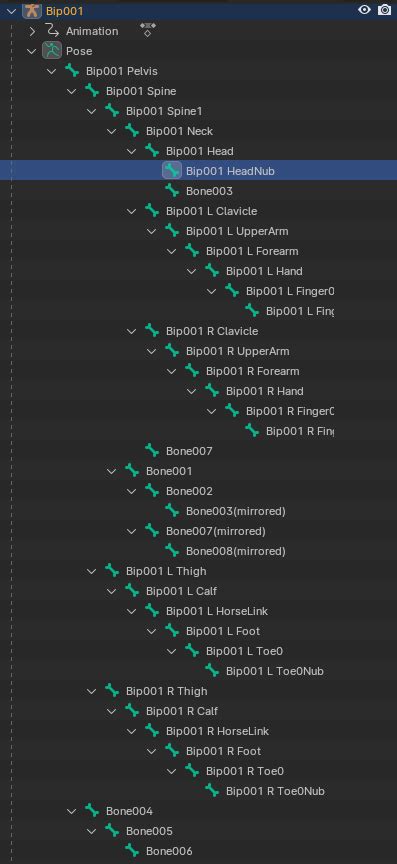Select the Bip001 R Clavicle label
The image size is (397, 864).
(x=212, y=331)
